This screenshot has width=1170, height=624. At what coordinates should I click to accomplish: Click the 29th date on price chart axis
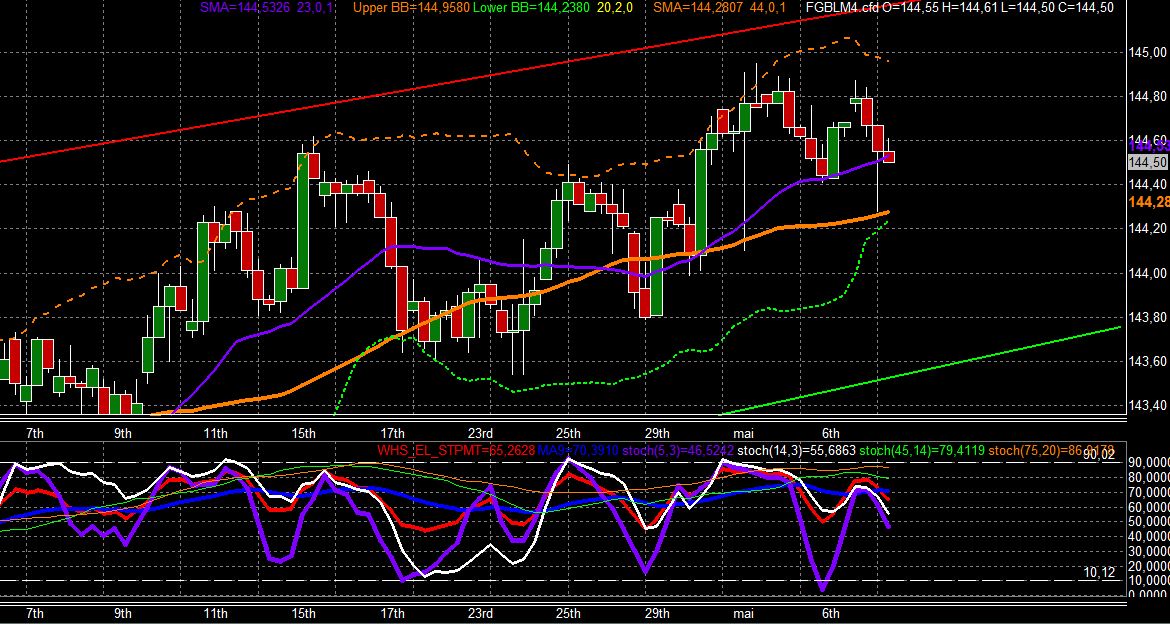coord(657,433)
